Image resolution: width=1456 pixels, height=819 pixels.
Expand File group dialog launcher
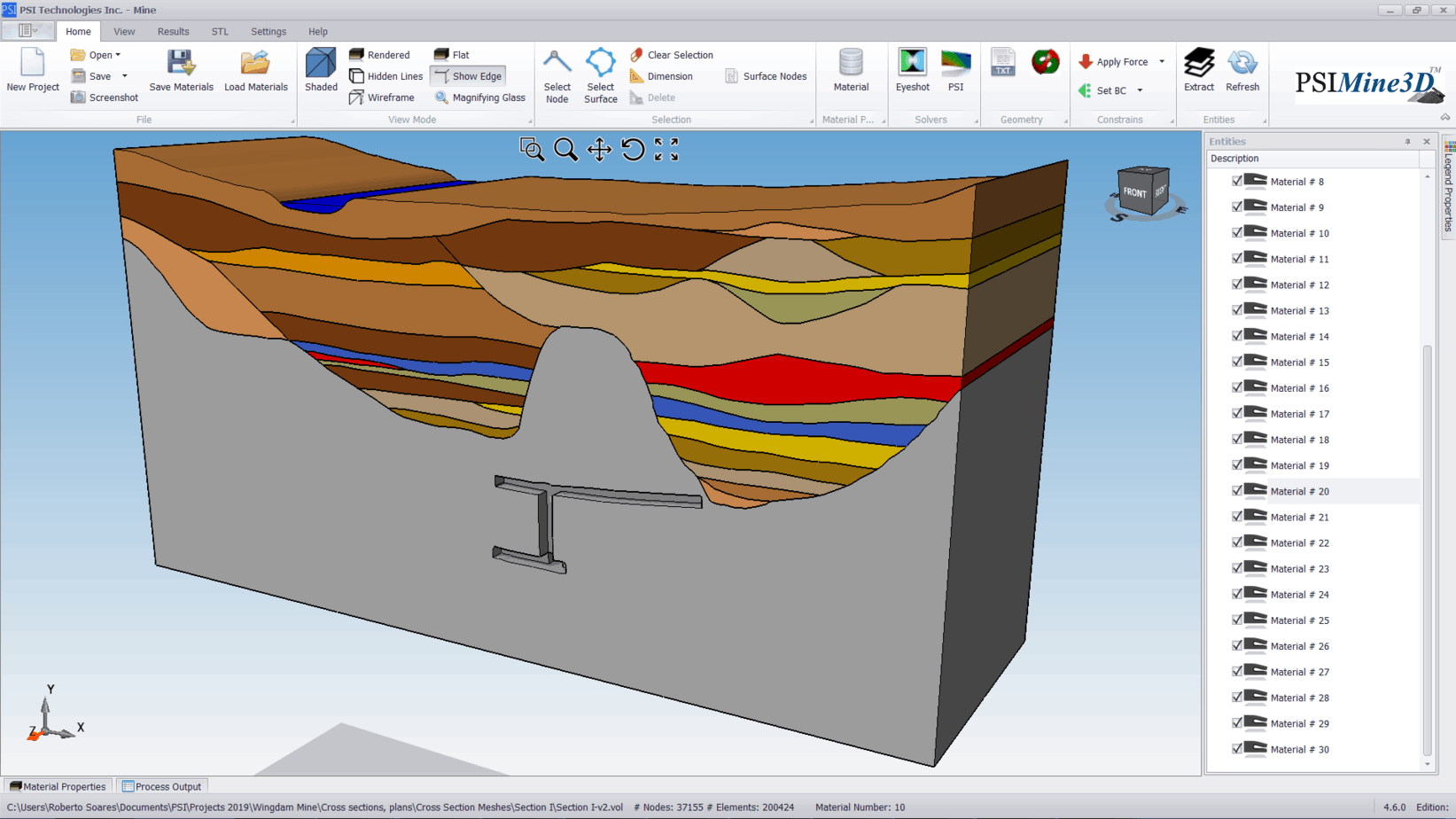pyautogui.click(x=292, y=121)
